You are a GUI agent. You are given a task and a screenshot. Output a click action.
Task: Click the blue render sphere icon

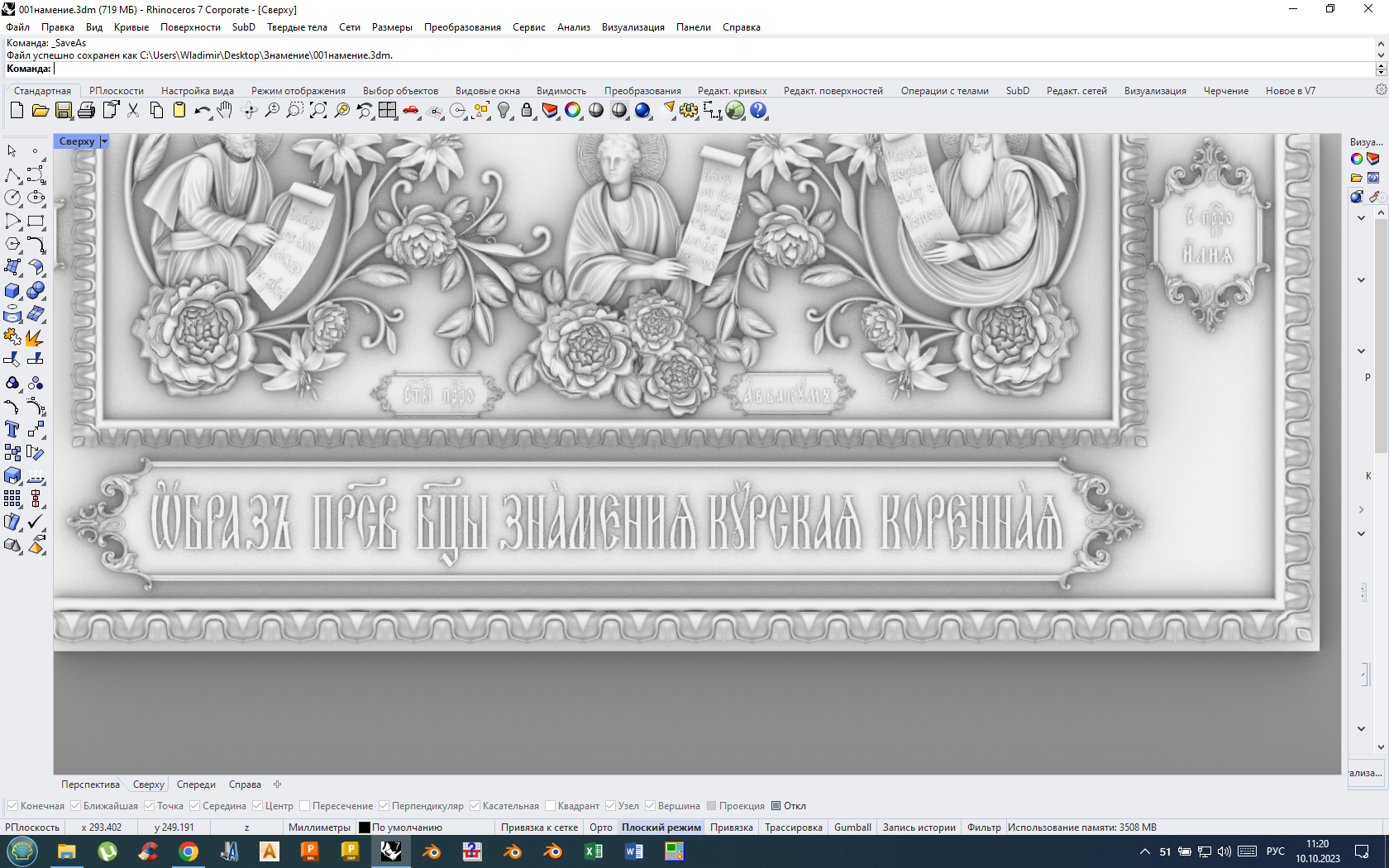642,110
